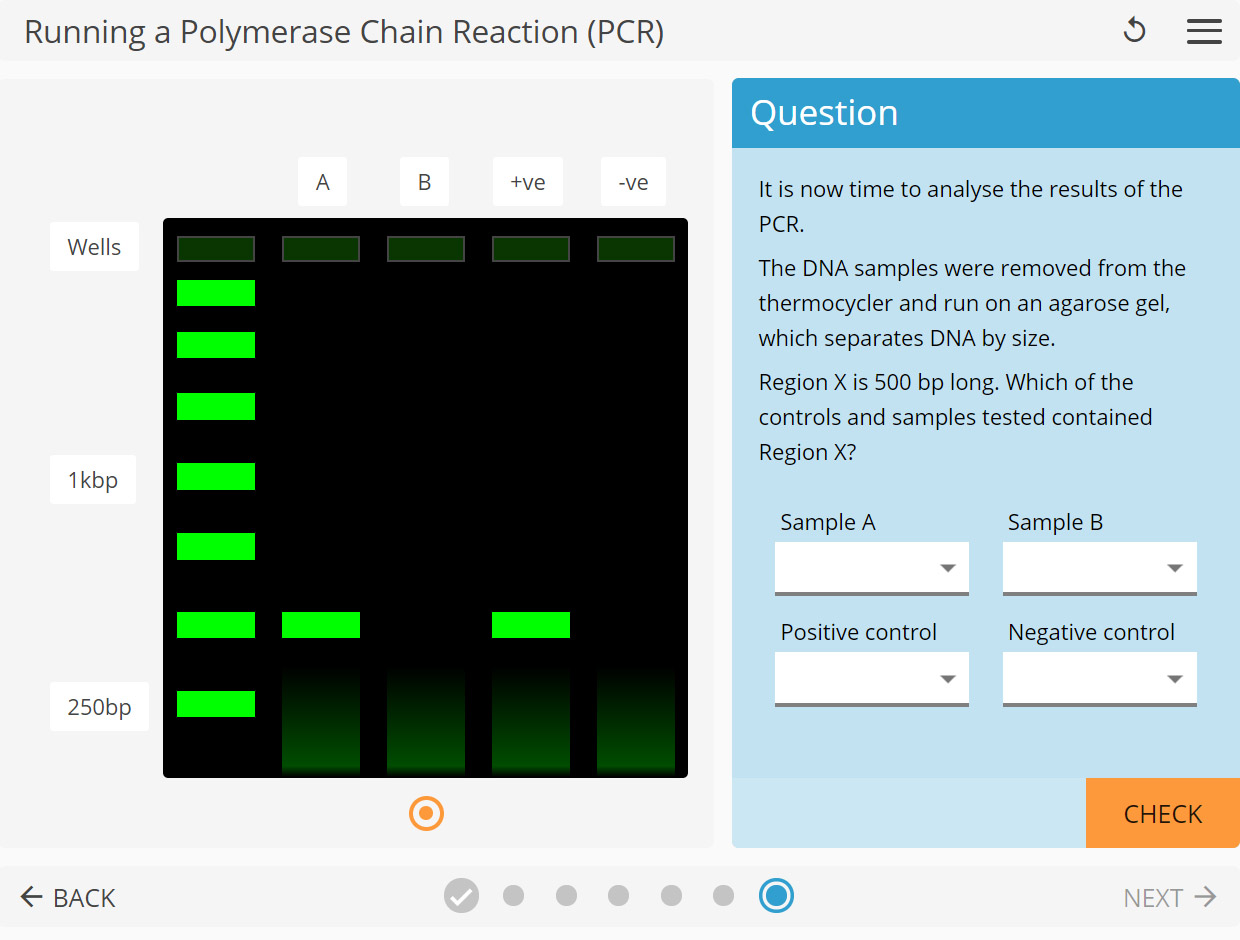Select the current blue progress step
The height and width of the screenshot is (940, 1240).
pos(776,896)
